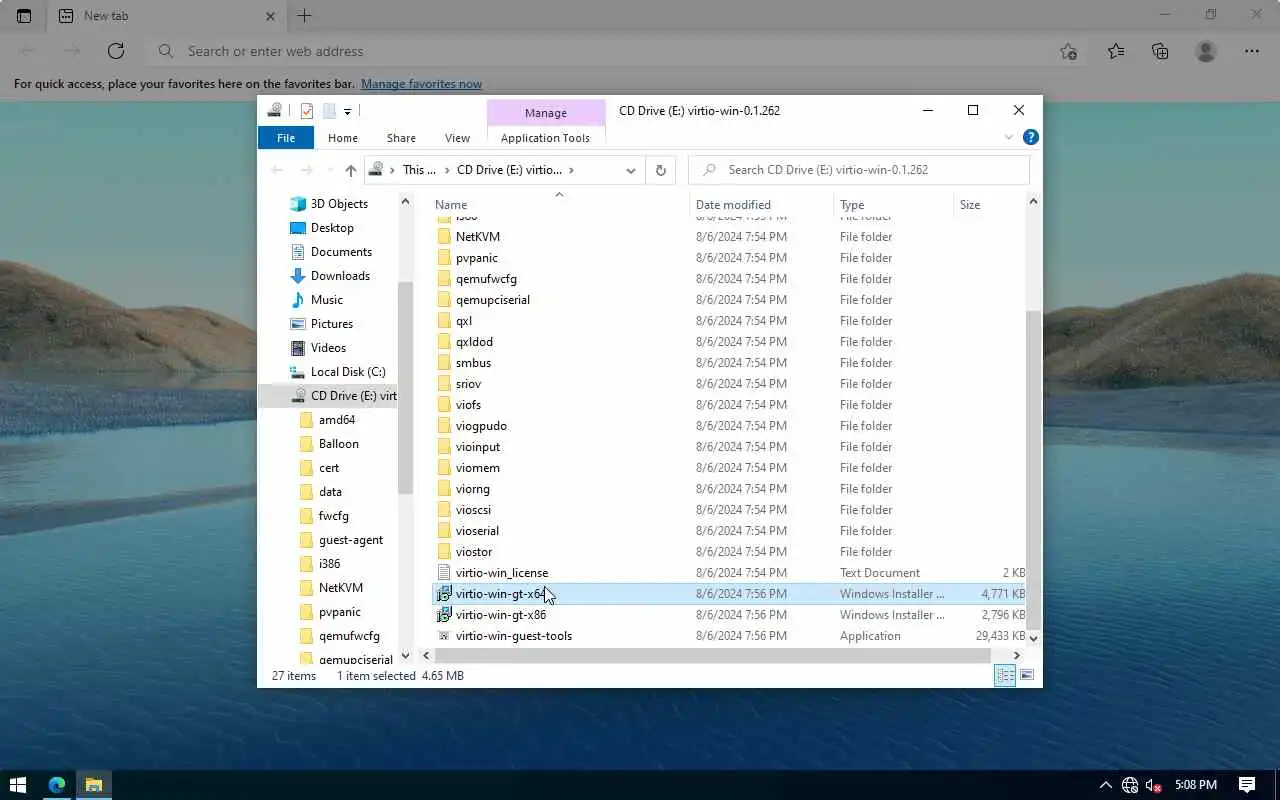Viewport: 1280px width, 800px height.
Task: Expand the ribbon with the chevron
Action: tap(1009, 137)
